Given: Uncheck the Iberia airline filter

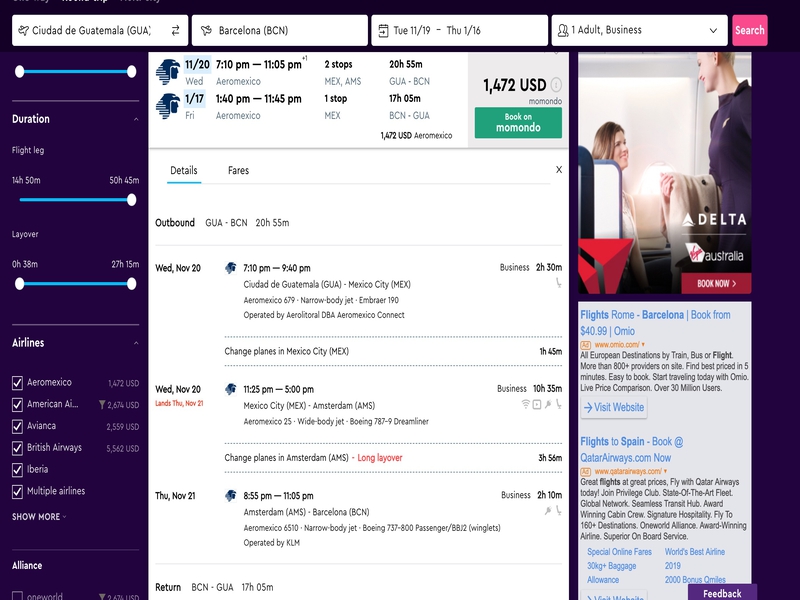Looking at the screenshot, I should click(17, 469).
